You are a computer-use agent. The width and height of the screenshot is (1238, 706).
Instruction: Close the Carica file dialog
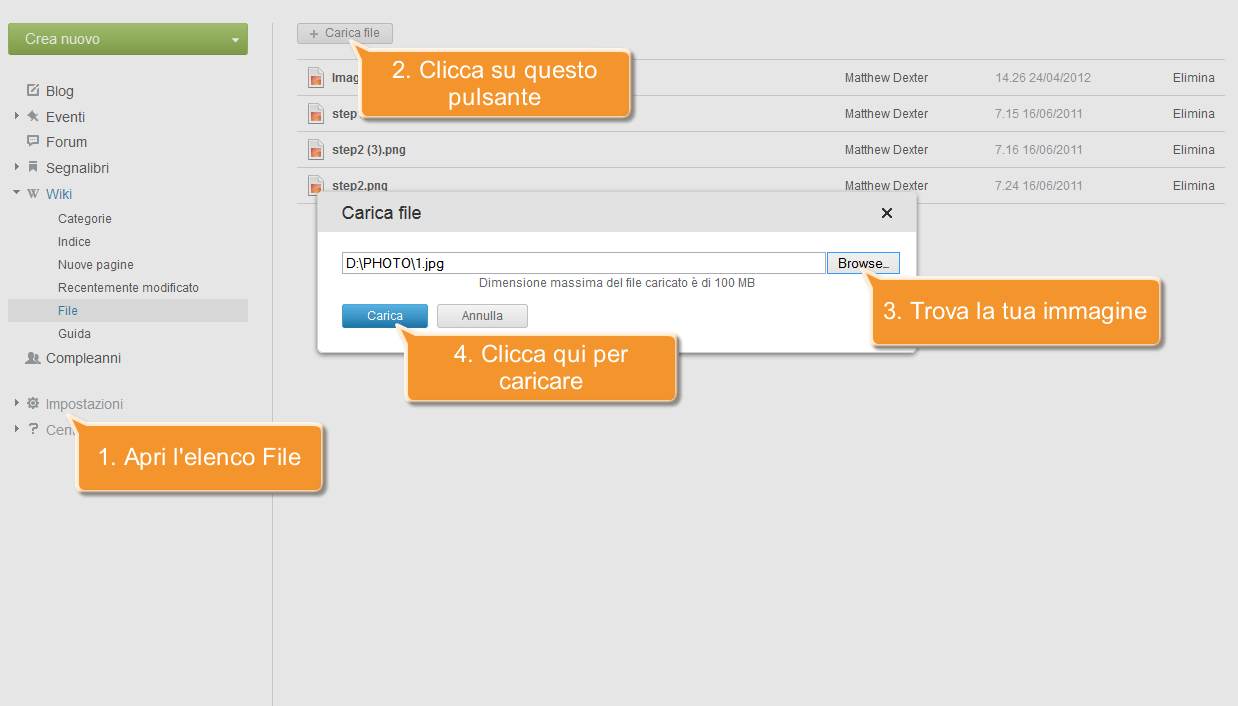886,213
